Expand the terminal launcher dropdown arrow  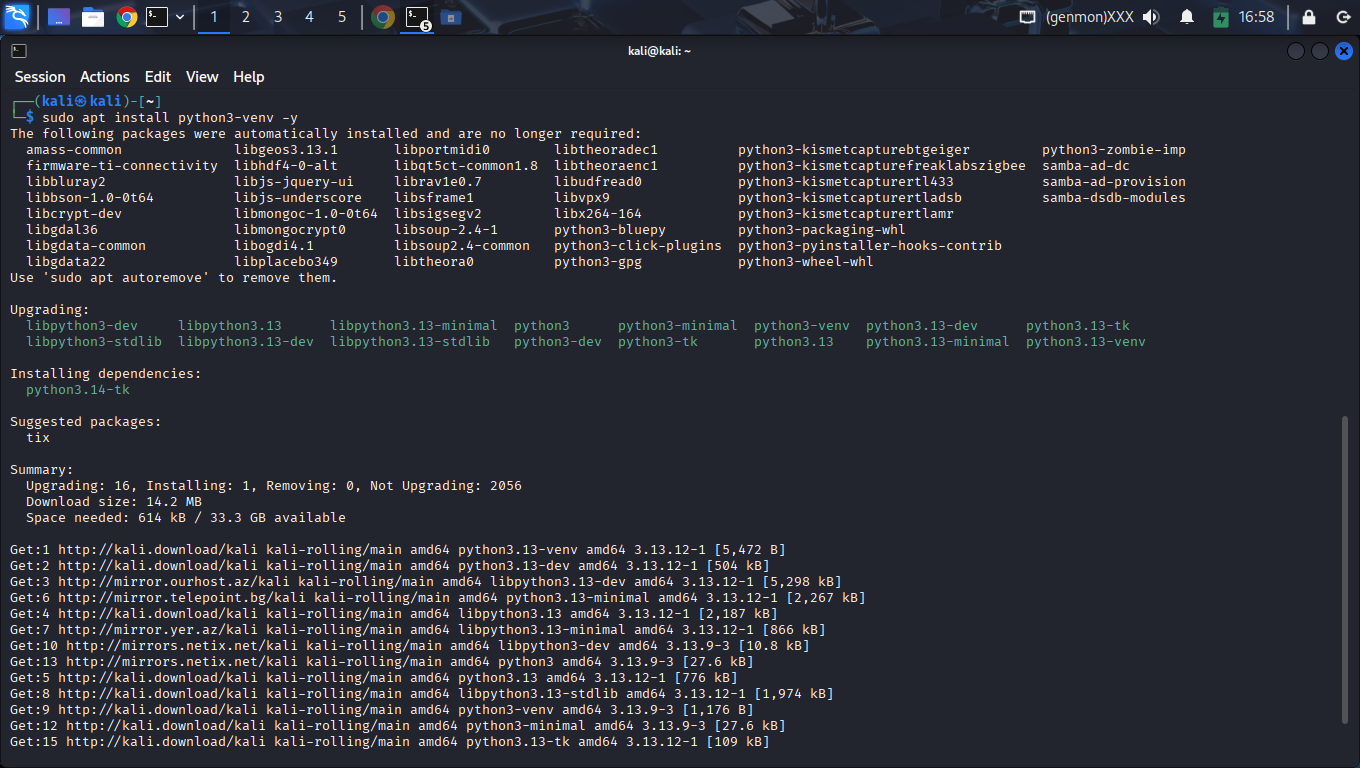180,17
